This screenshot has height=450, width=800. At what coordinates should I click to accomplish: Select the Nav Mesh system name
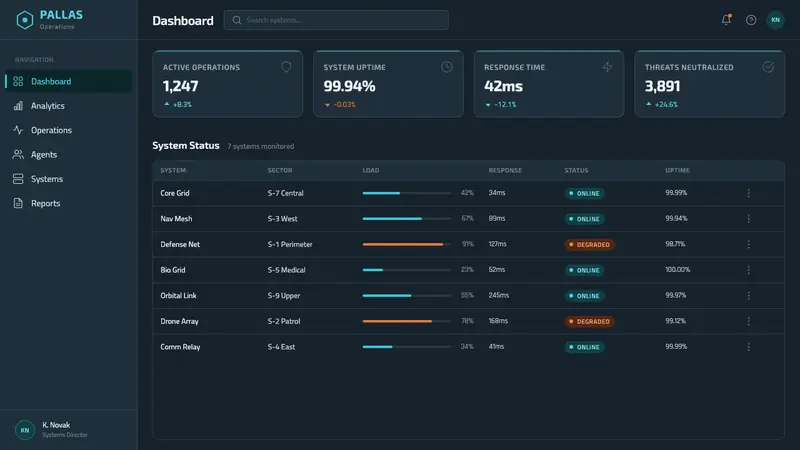click(177, 218)
